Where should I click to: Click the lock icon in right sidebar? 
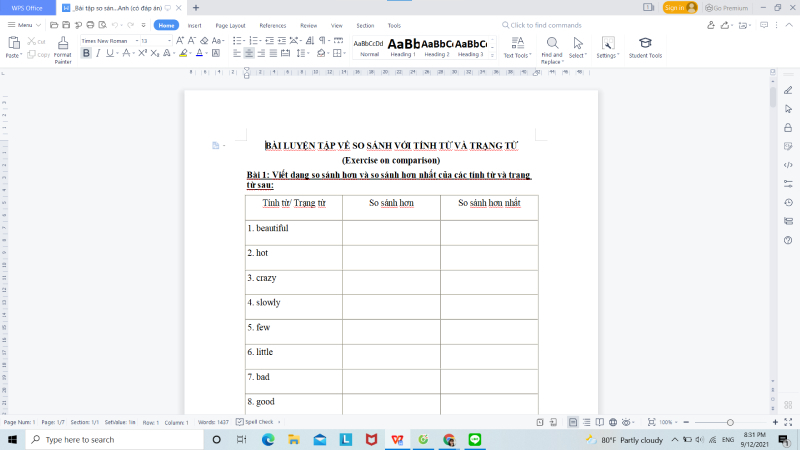tap(788, 128)
